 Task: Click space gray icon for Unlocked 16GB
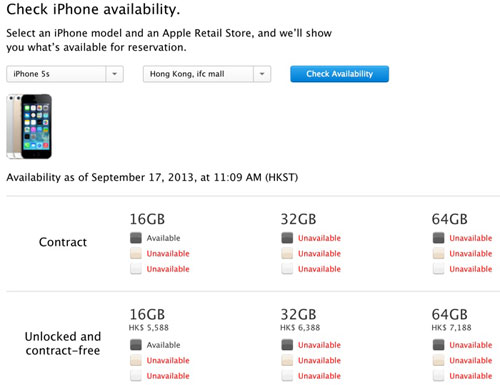pos(136,345)
